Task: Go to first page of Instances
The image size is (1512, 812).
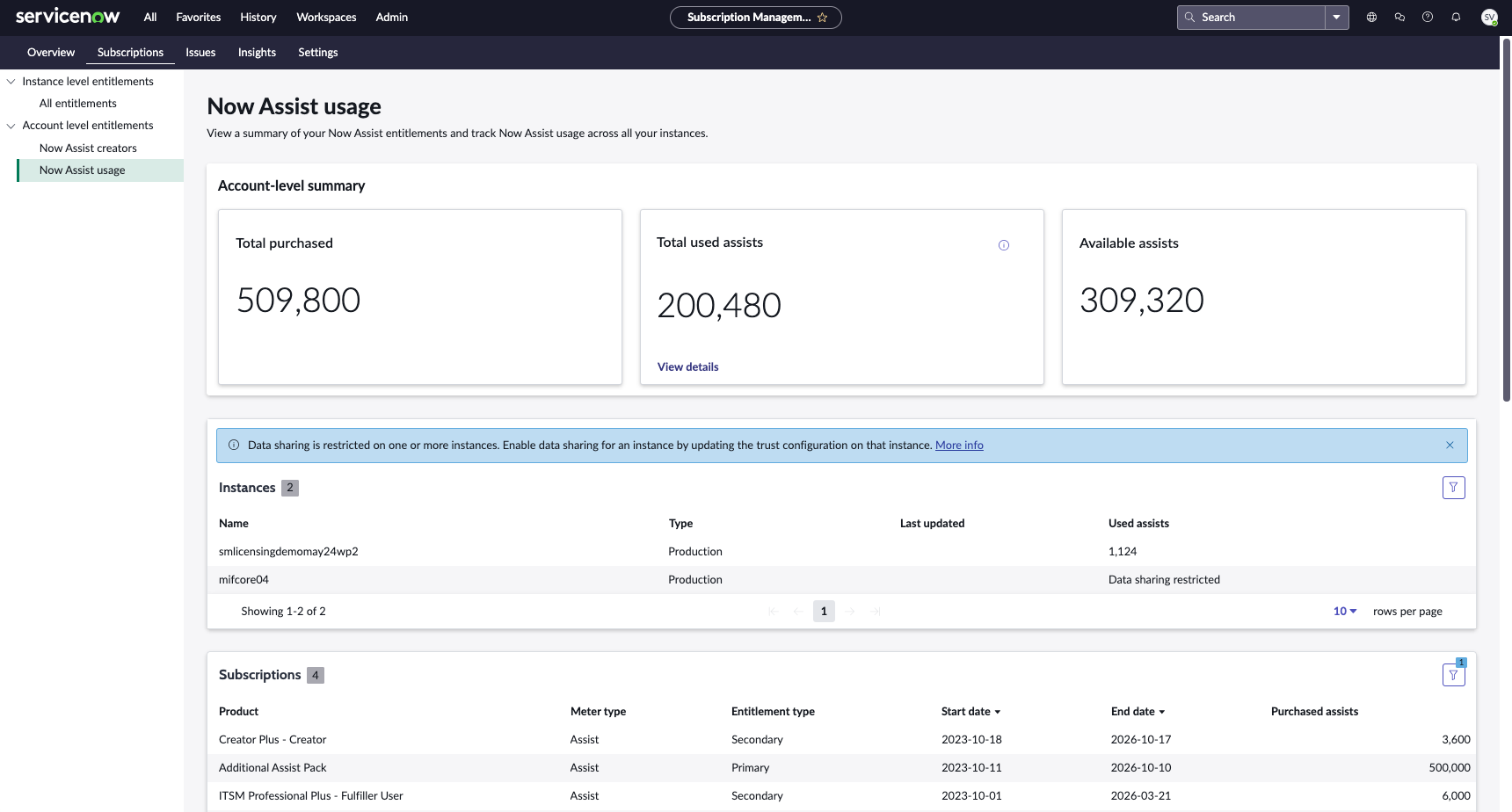Action: pyautogui.click(x=773, y=612)
